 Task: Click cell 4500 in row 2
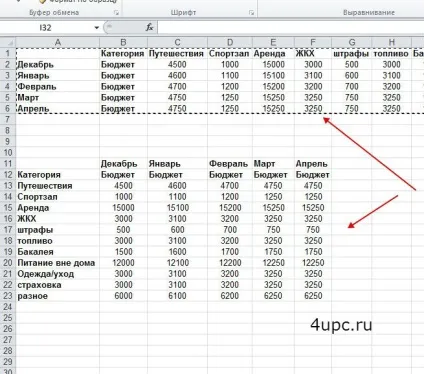click(x=177, y=65)
